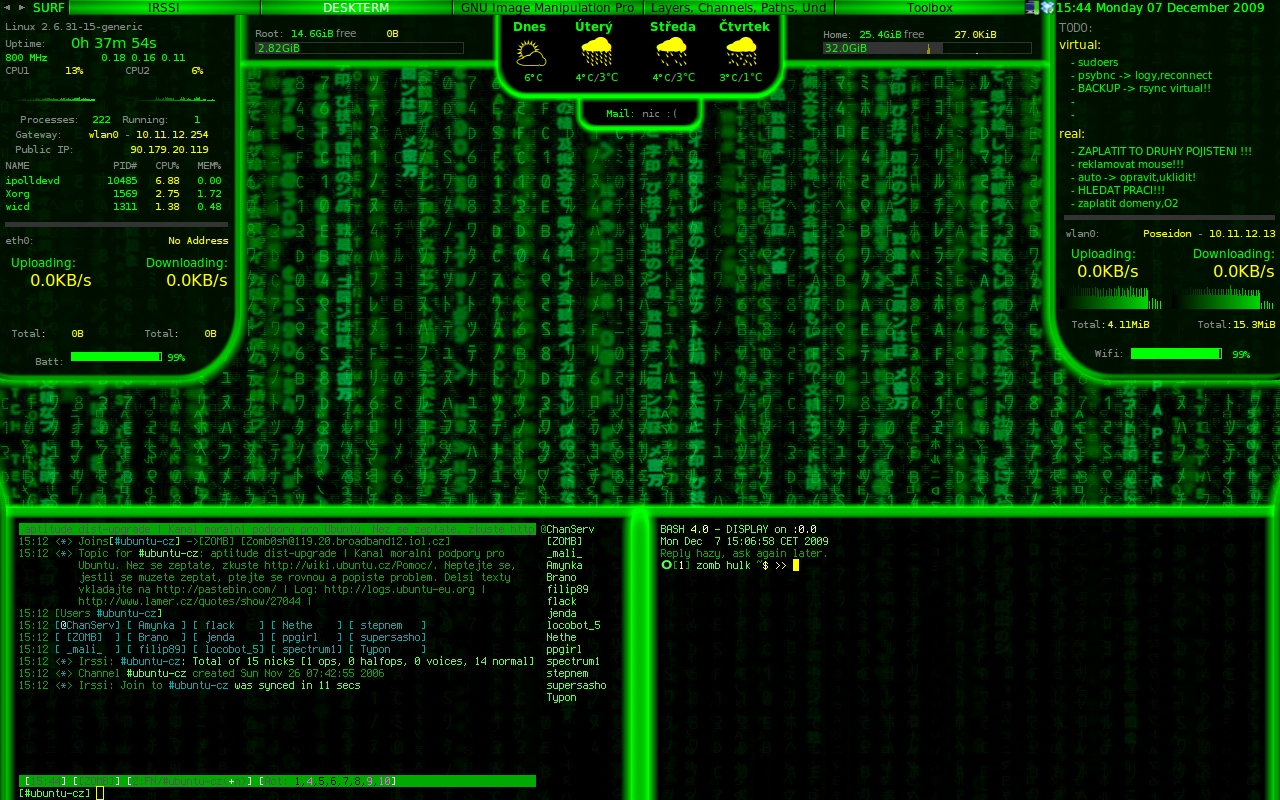This screenshot has height=800, width=1280.
Task: Click the Wifi signal bar at 99%
Action: coord(1176,353)
